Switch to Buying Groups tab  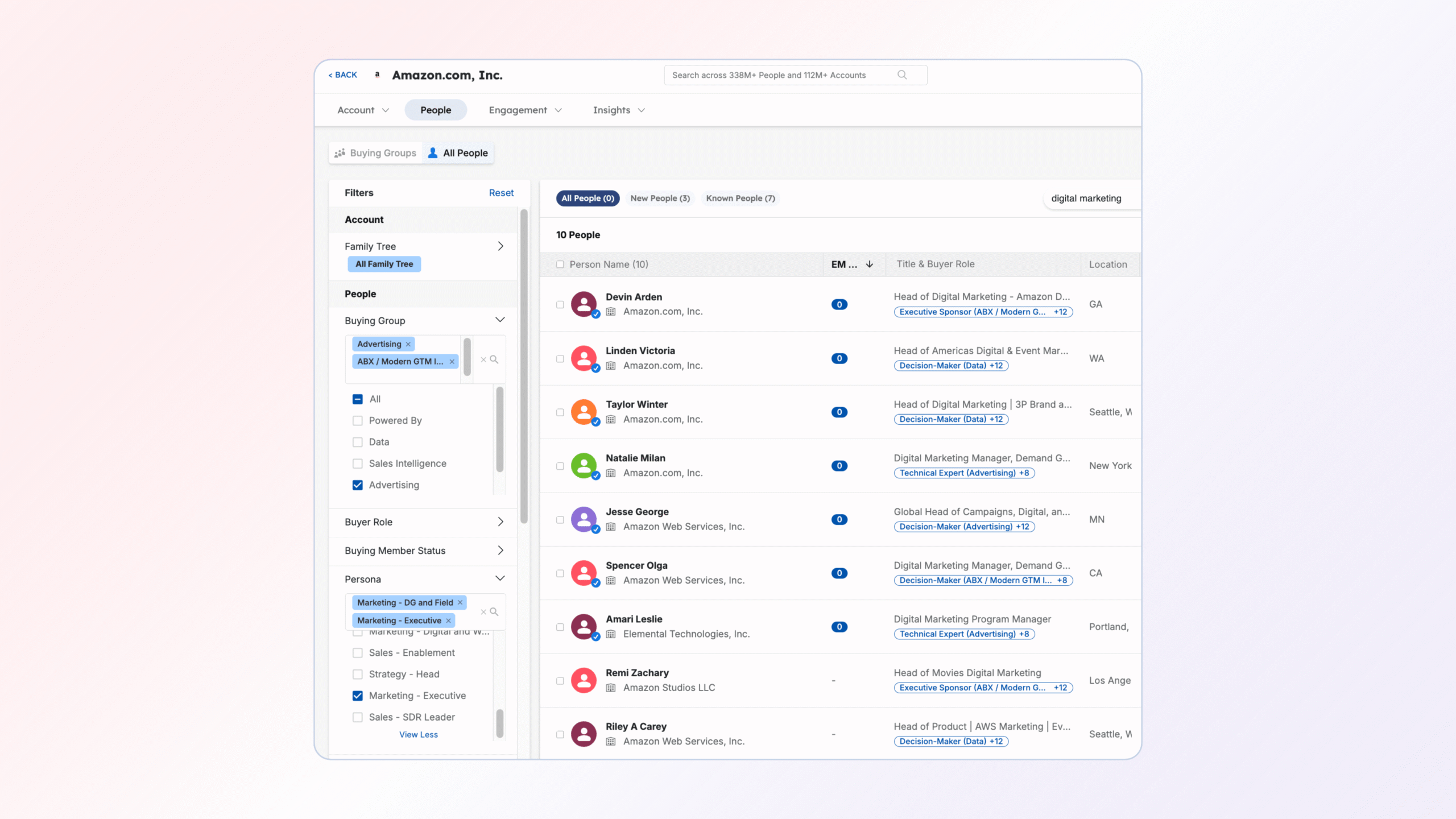point(376,153)
